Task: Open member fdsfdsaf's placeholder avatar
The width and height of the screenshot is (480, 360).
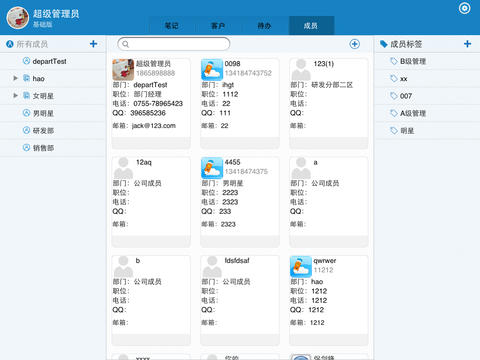Action: pos(212,266)
